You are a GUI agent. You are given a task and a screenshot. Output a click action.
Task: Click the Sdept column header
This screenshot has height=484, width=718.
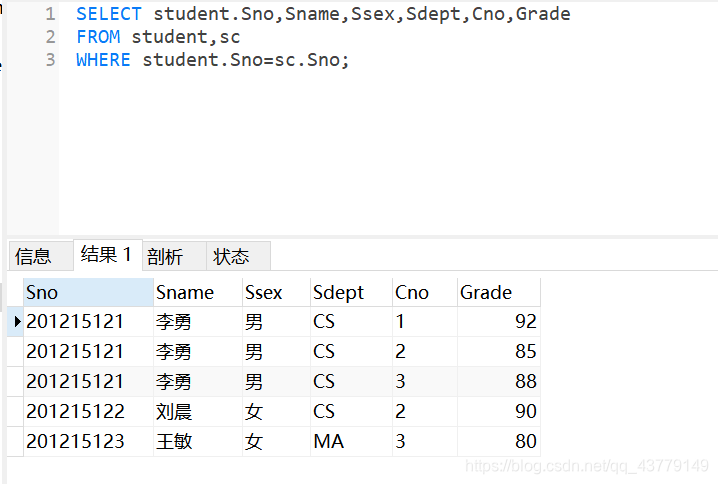pos(351,293)
